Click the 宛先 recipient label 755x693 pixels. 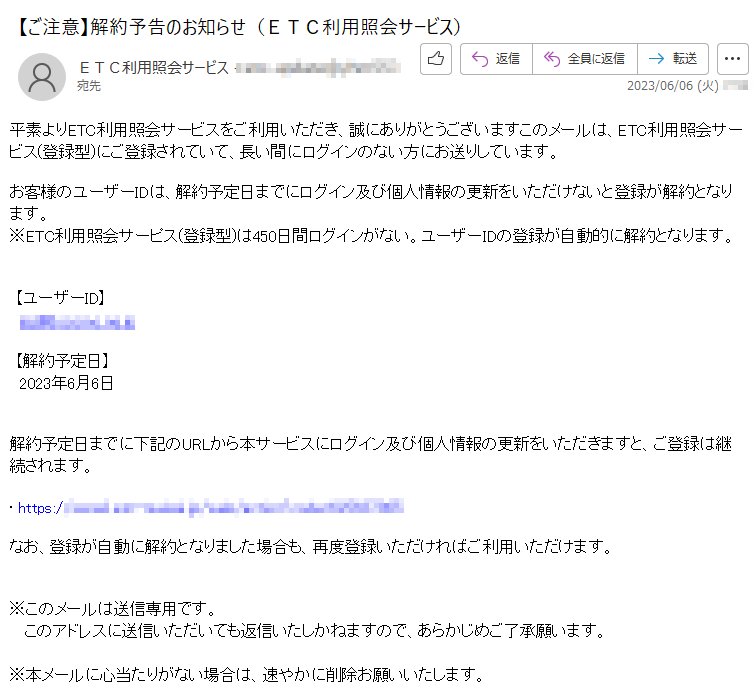[x=89, y=86]
